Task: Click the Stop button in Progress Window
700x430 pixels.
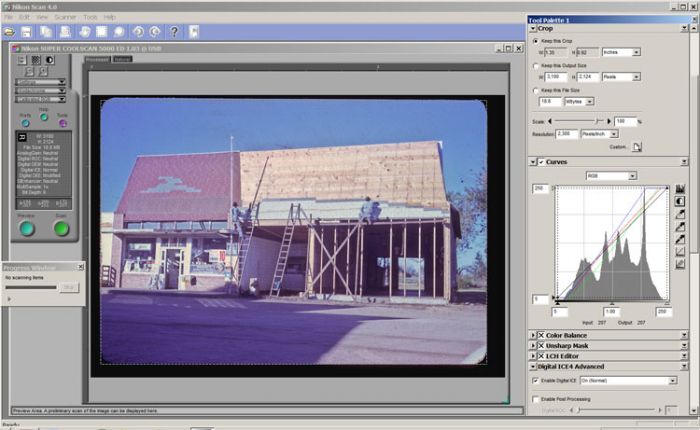Action: 69,288
